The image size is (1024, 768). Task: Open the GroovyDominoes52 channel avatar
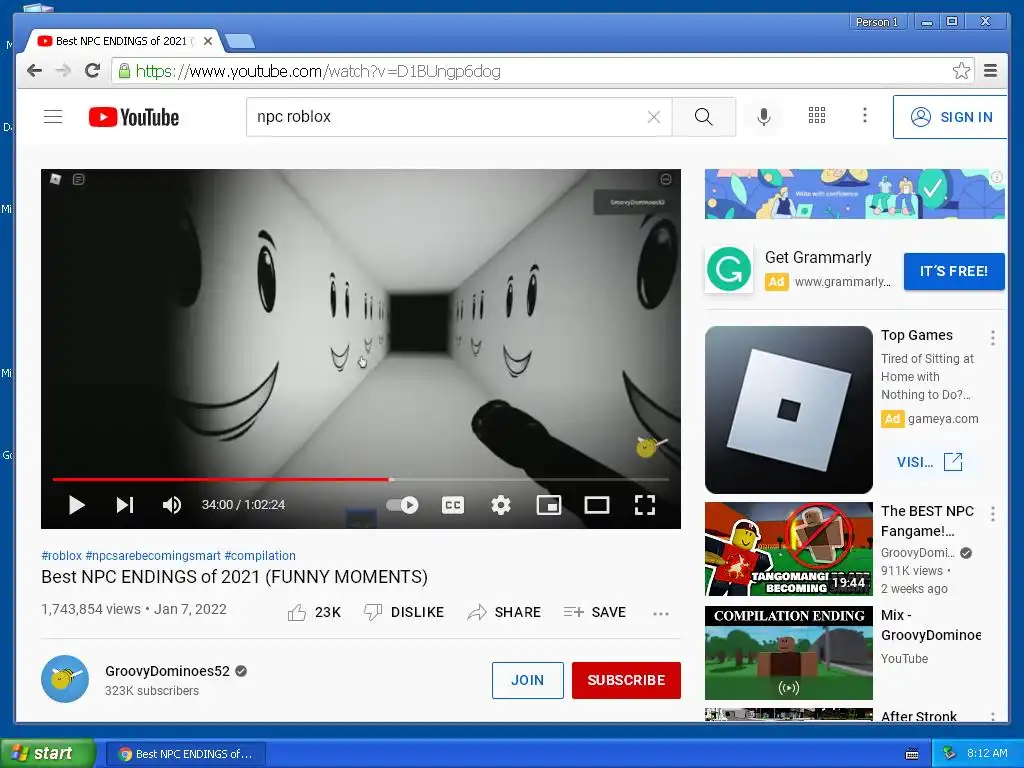click(x=65, y=679)
